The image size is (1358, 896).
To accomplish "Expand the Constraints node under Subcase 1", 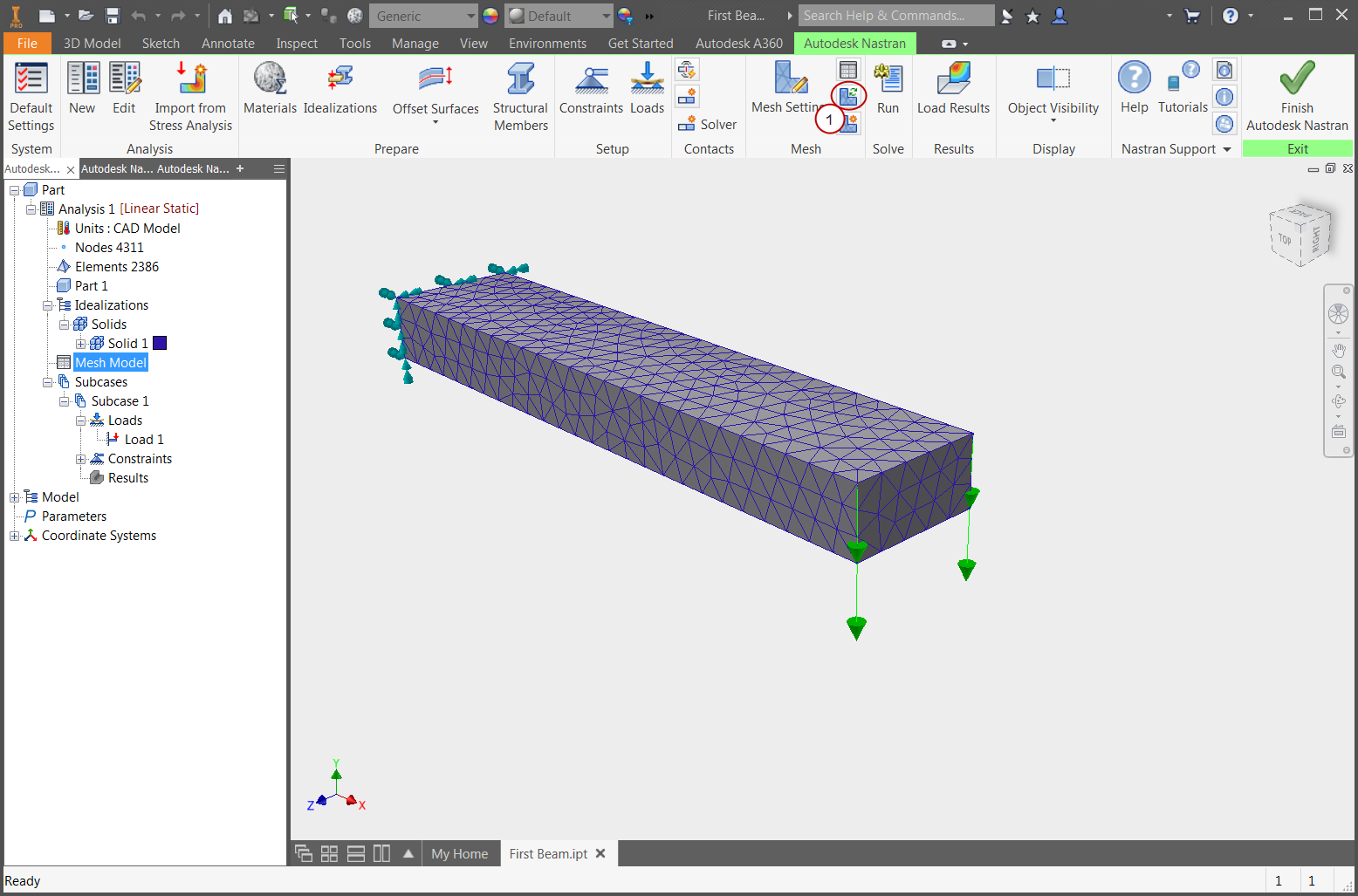I will (81, 459).
